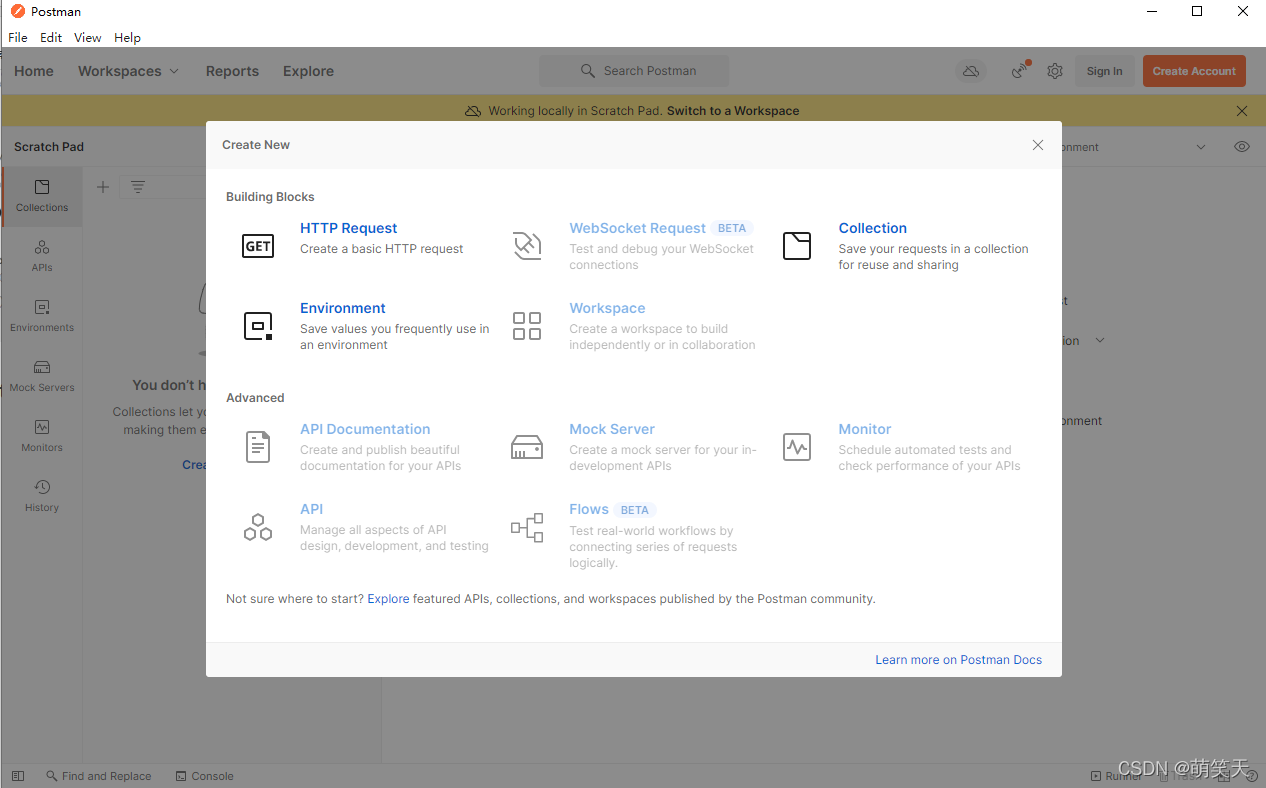Toggle sidebar icon in the status bar
The image size is (1266, 788).
point(17,776)
